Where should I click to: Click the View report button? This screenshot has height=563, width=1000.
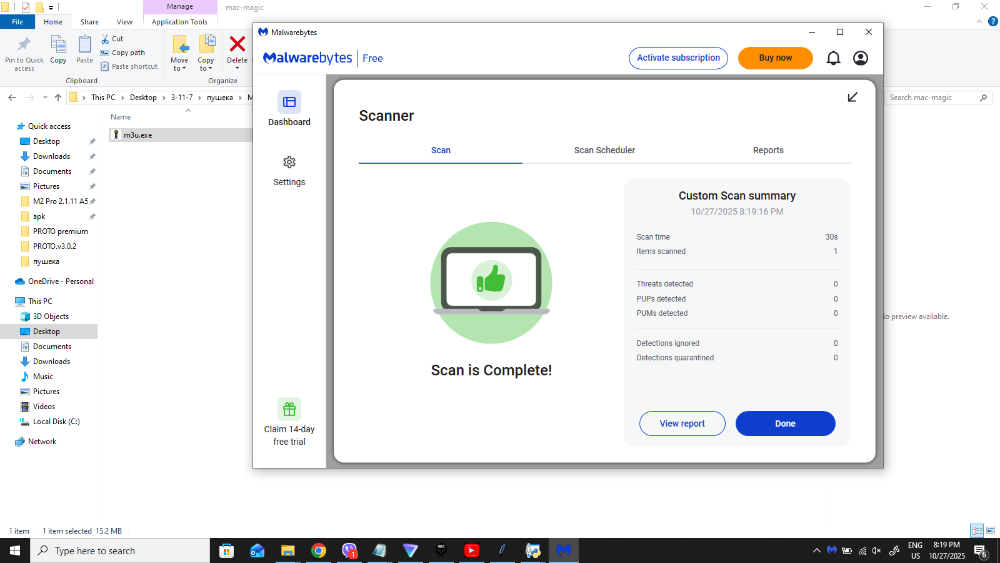682,423
